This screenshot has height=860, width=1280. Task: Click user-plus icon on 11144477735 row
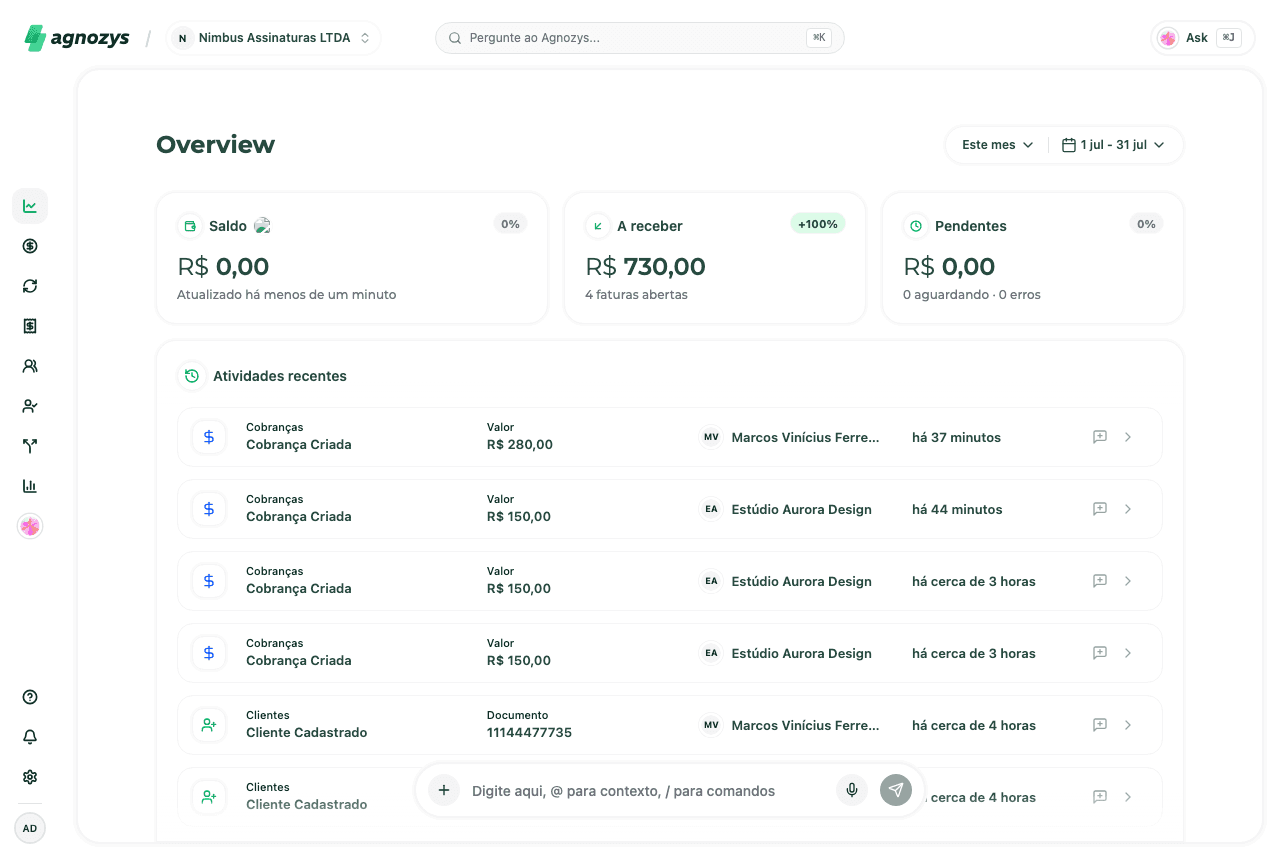(209, 725)
